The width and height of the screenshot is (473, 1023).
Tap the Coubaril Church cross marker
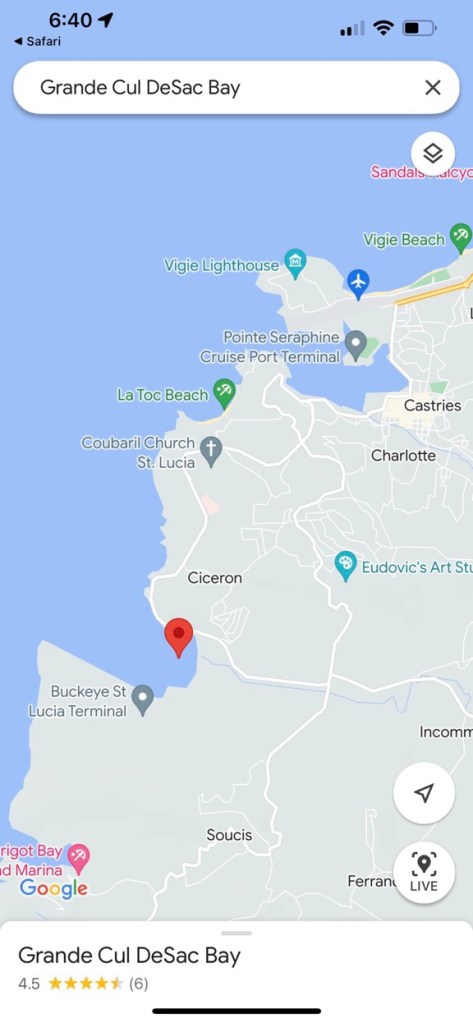(x=211, y=451)
